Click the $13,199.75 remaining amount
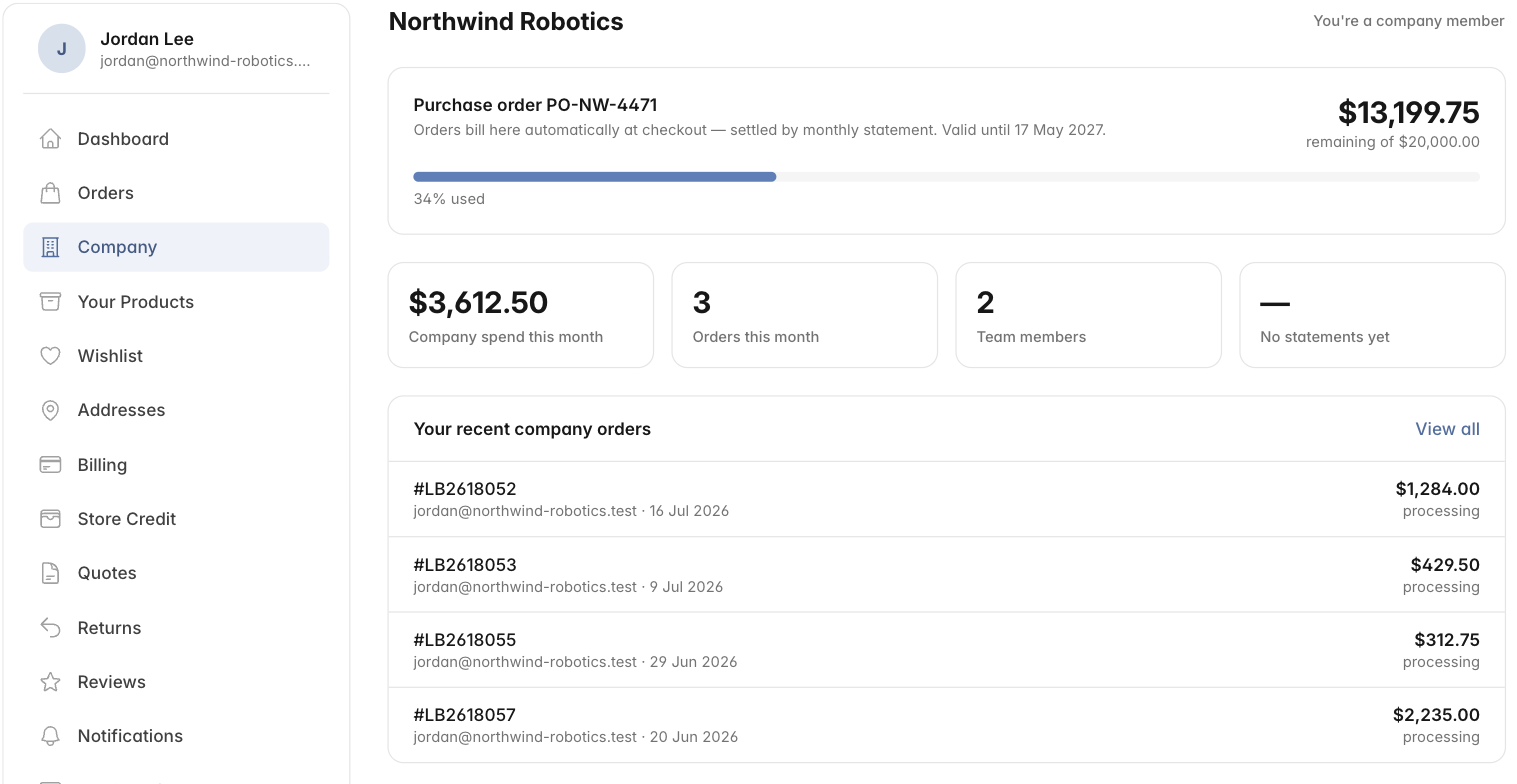Viewport: 1517px width, 784px height. (x=1408, y=112)
